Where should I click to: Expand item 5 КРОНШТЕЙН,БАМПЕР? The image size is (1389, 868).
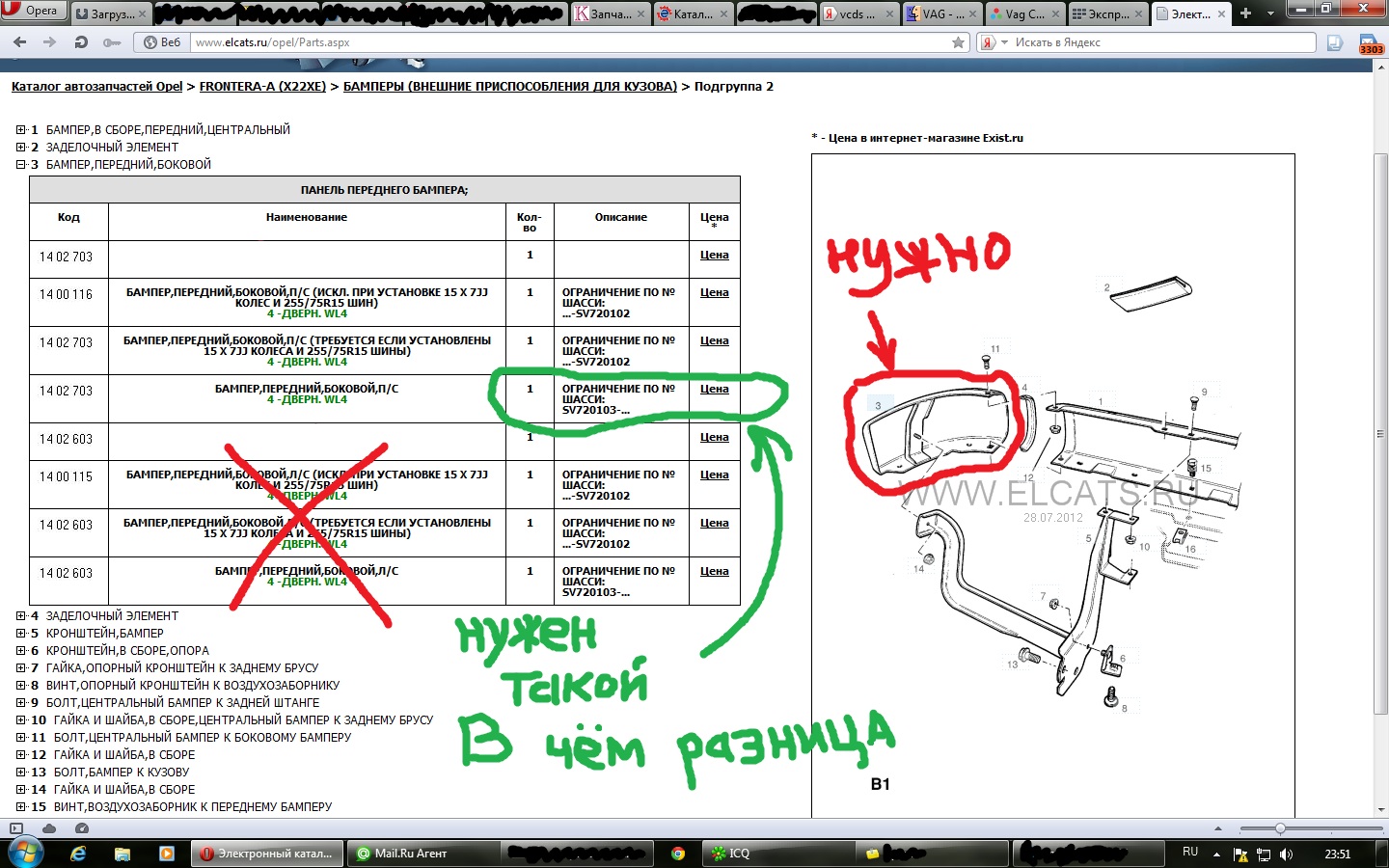20,633
